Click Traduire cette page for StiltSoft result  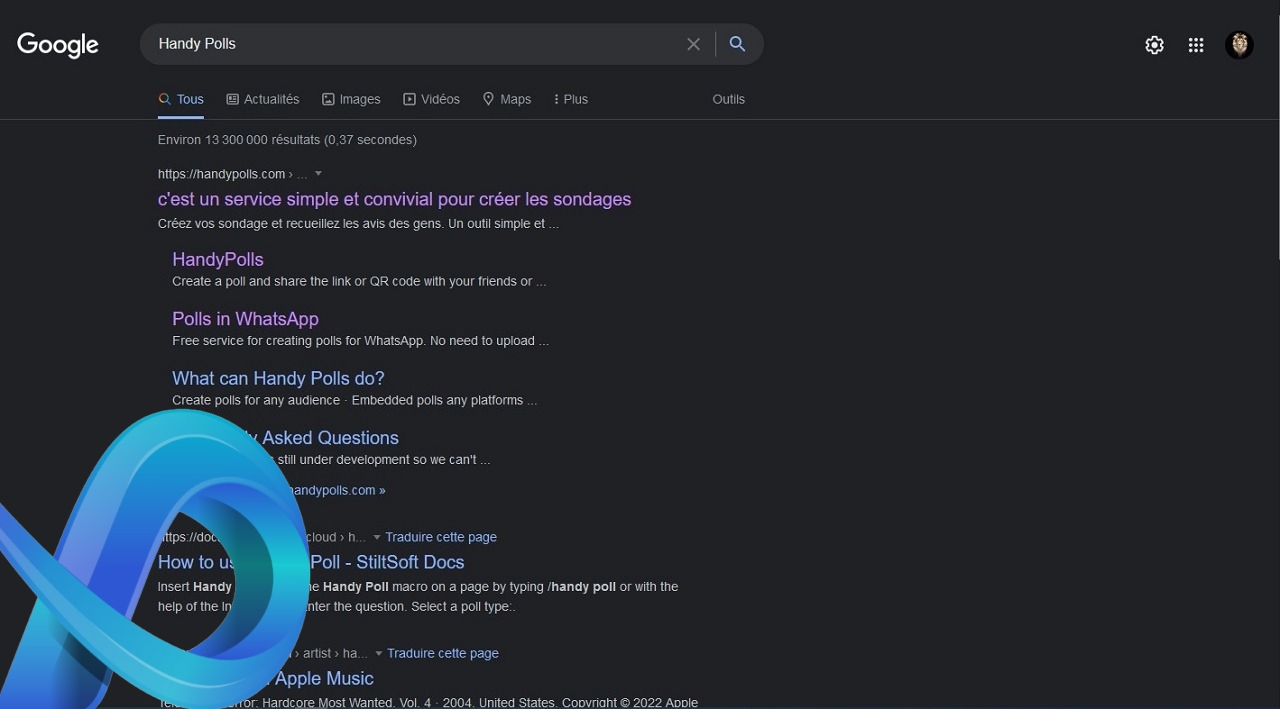(441, 537)
